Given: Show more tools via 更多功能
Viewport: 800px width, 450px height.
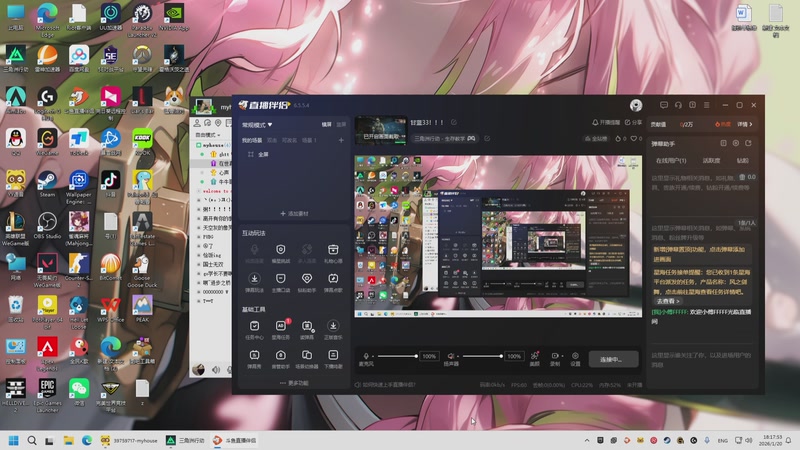Looking at the screenshot, I should click(x=294, y=383).
